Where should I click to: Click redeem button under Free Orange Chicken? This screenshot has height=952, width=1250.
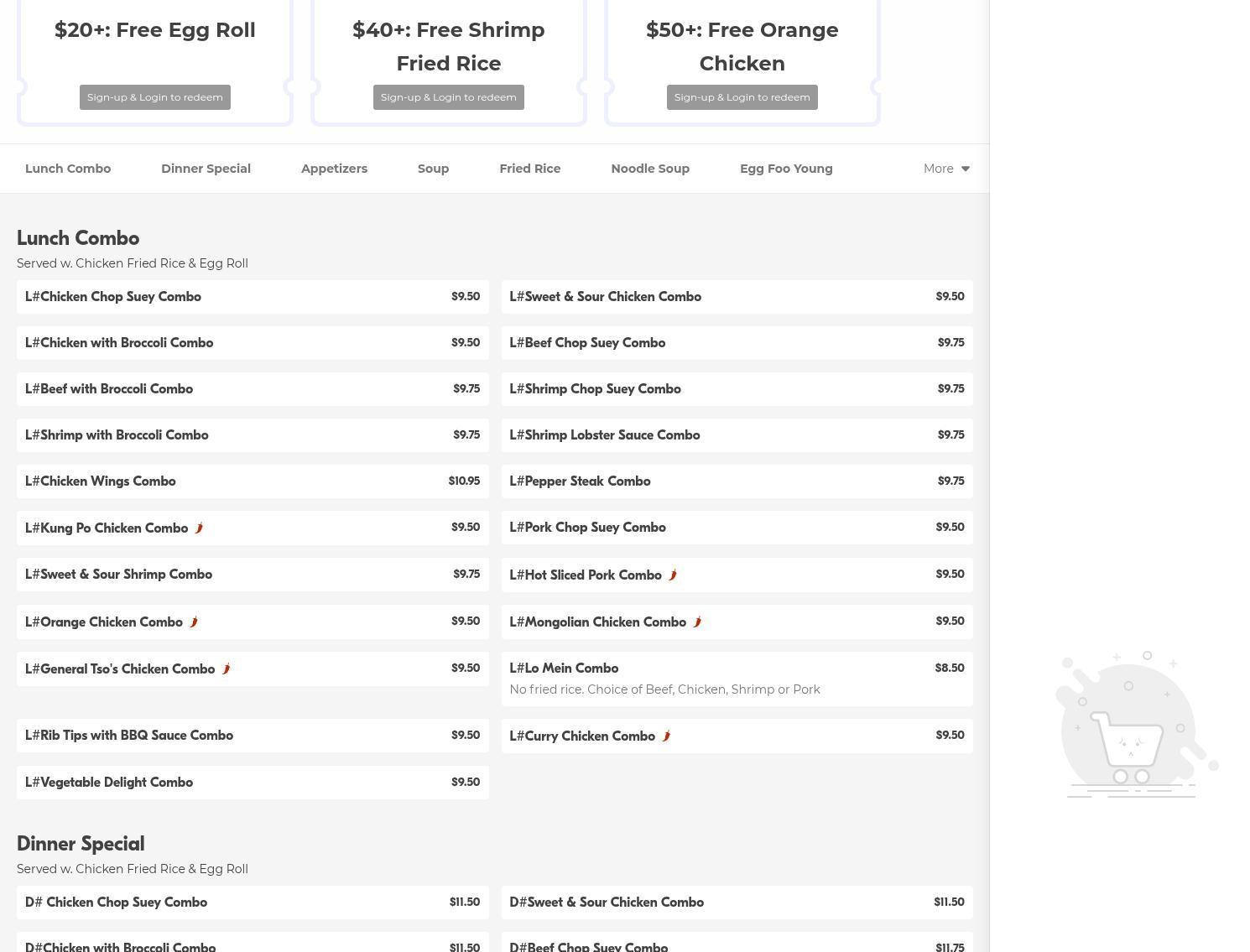[x=742, y=97]
